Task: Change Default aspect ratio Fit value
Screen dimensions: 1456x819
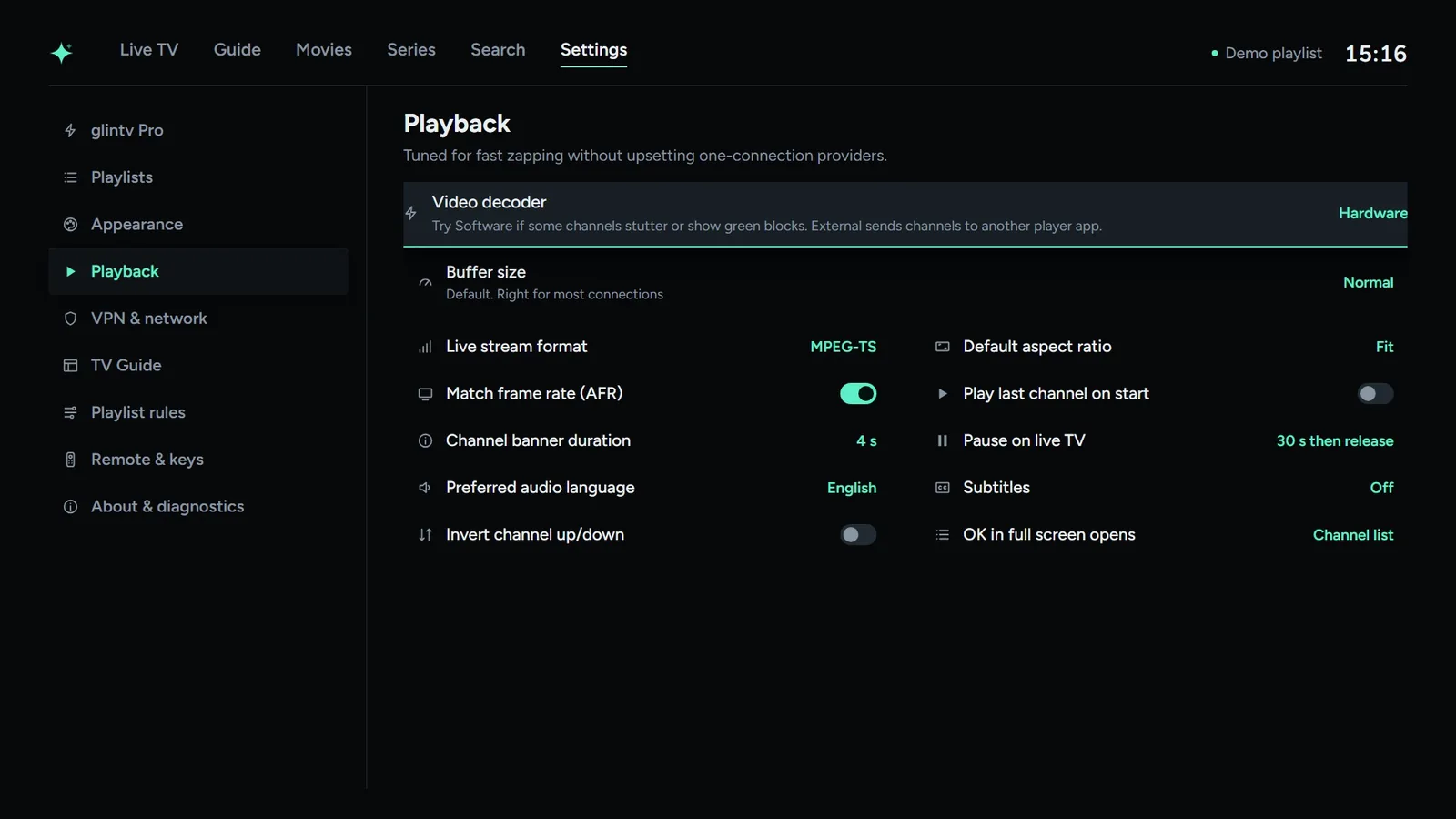Action: [x=1384, y=347]
